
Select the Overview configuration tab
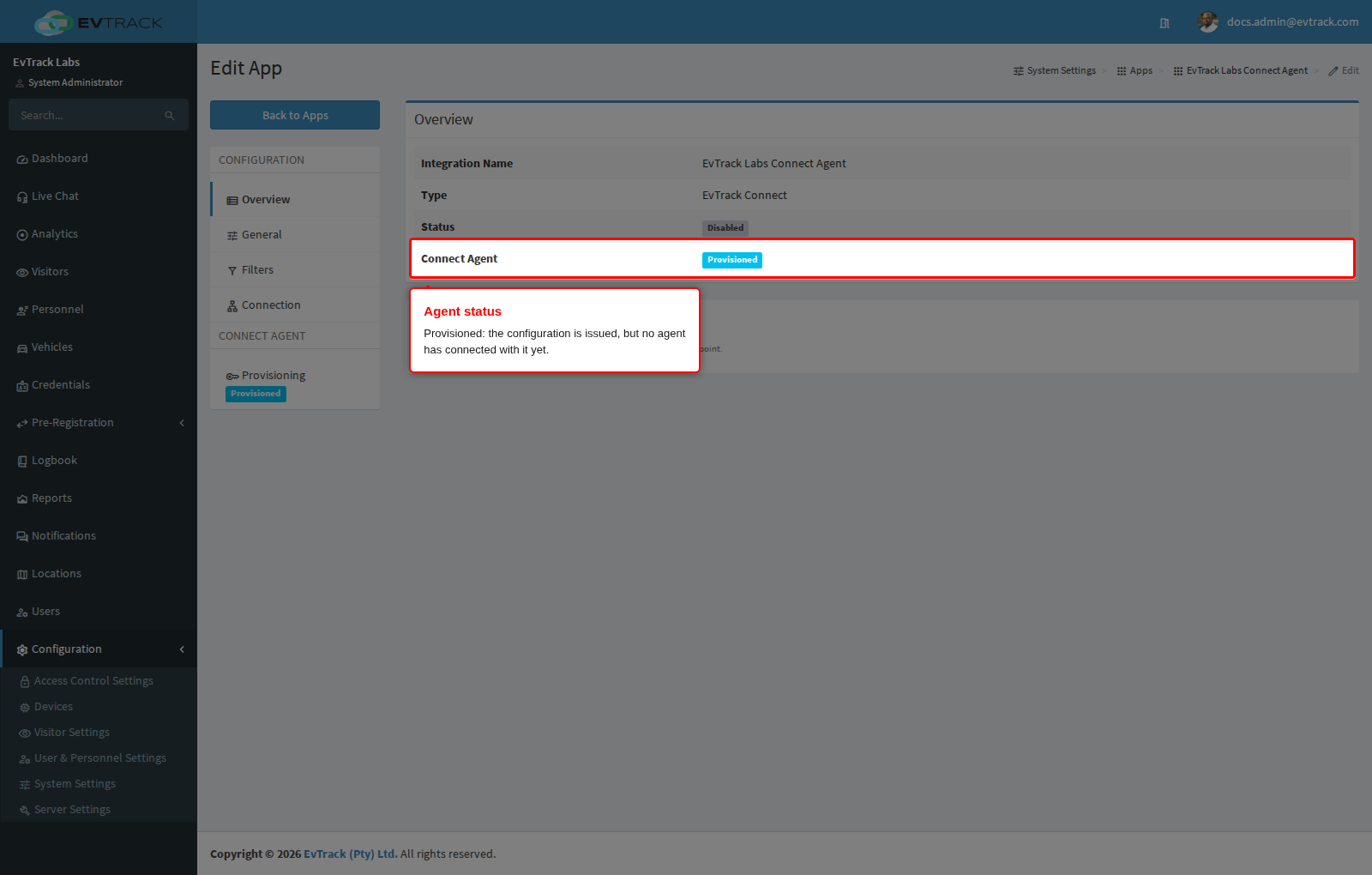pyautogui.click(x=295, y=200)
